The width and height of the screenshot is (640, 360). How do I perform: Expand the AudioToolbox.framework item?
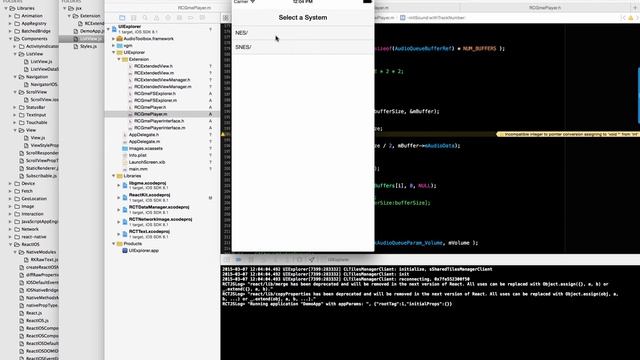click(114, 39)
